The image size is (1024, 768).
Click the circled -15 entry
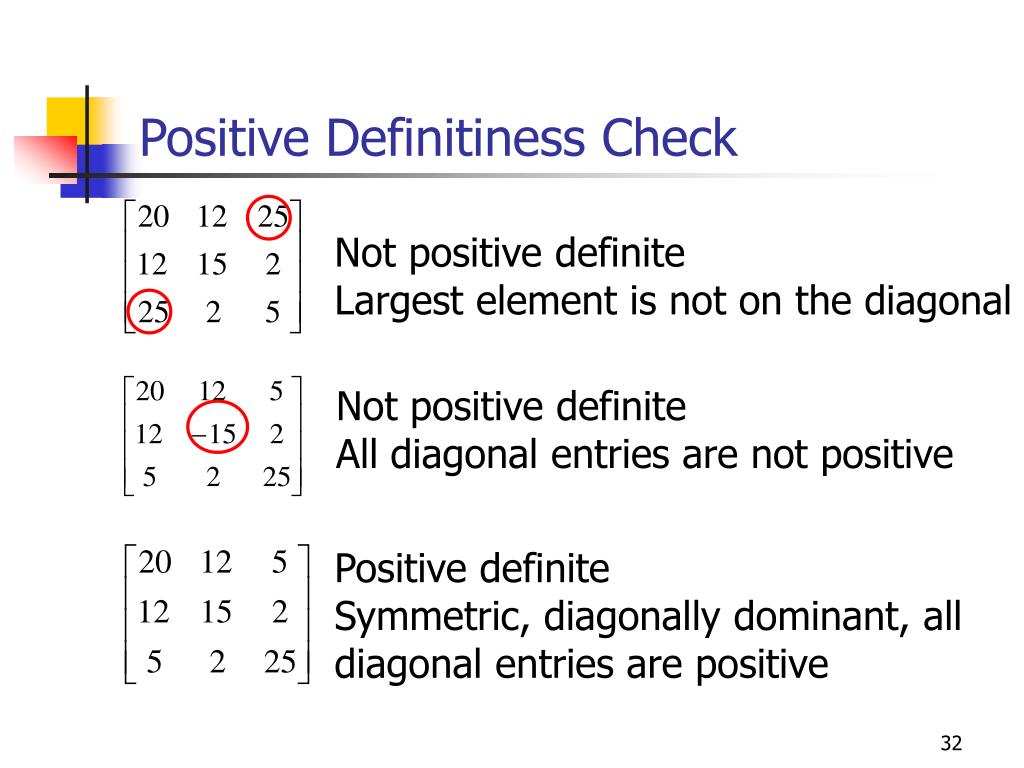217,429
